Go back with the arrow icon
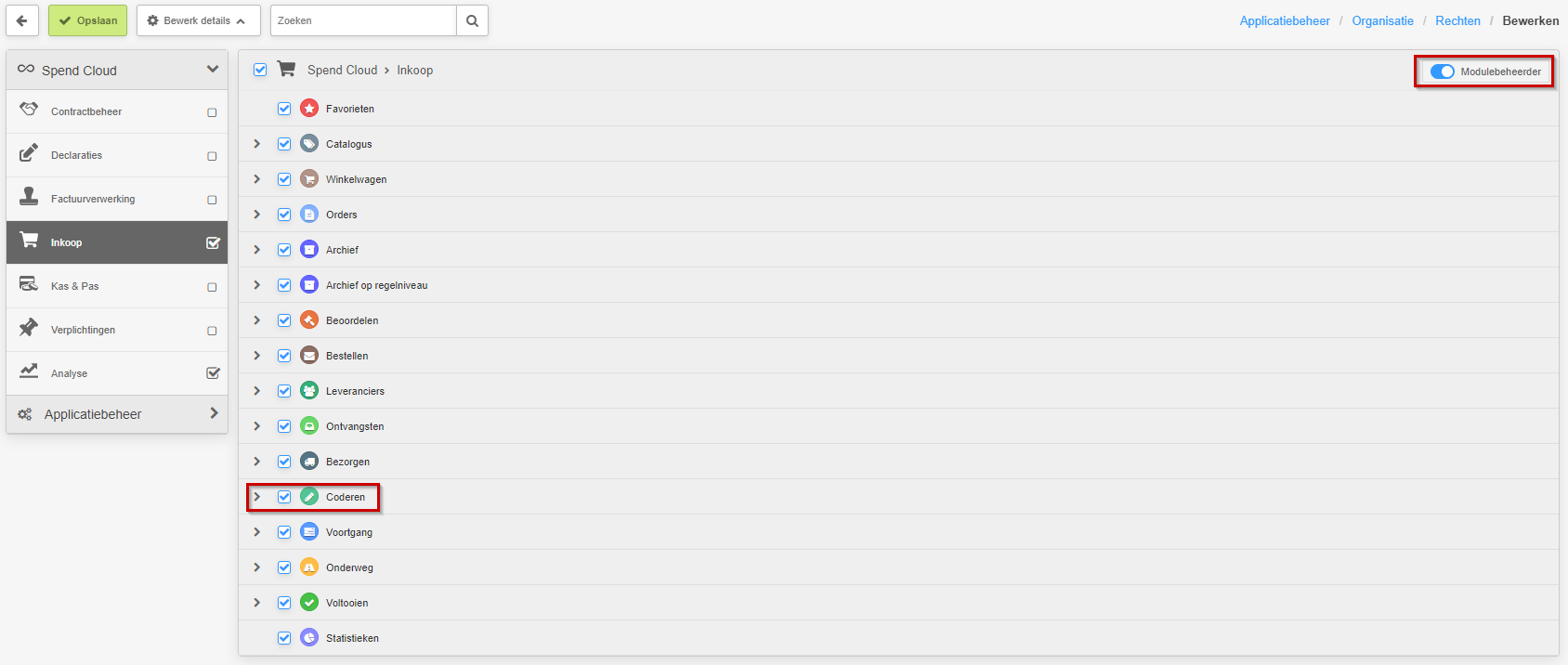 tap(22, 20)
